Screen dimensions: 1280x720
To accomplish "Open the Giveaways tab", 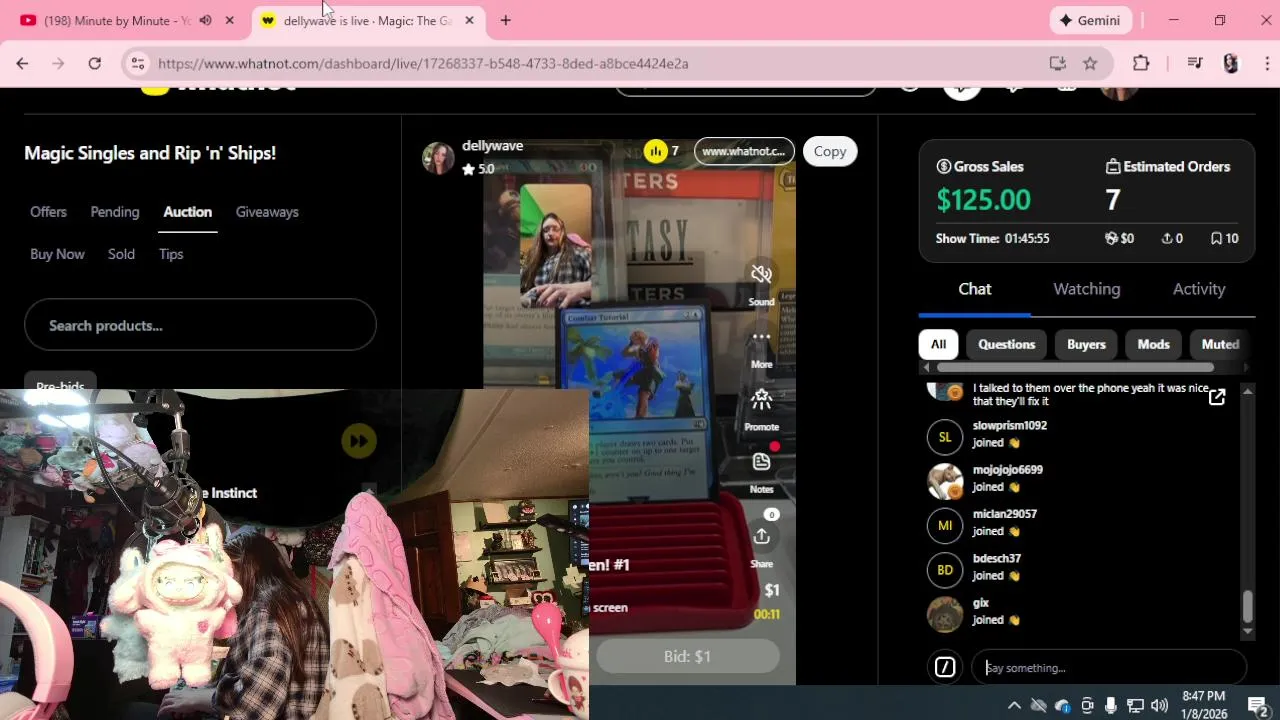I will (267, 212).
